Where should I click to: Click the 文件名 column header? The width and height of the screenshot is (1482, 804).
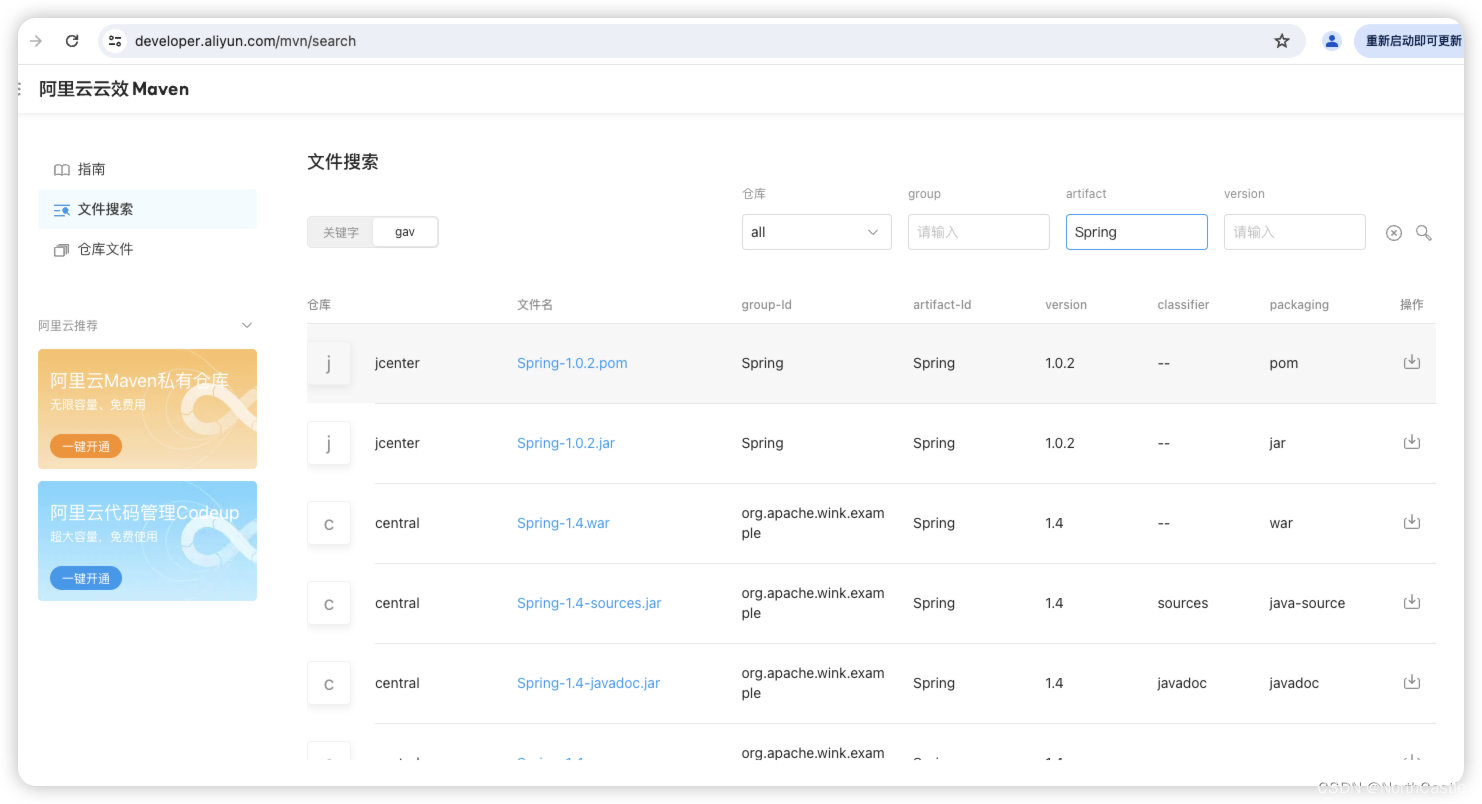pos(535,305)
